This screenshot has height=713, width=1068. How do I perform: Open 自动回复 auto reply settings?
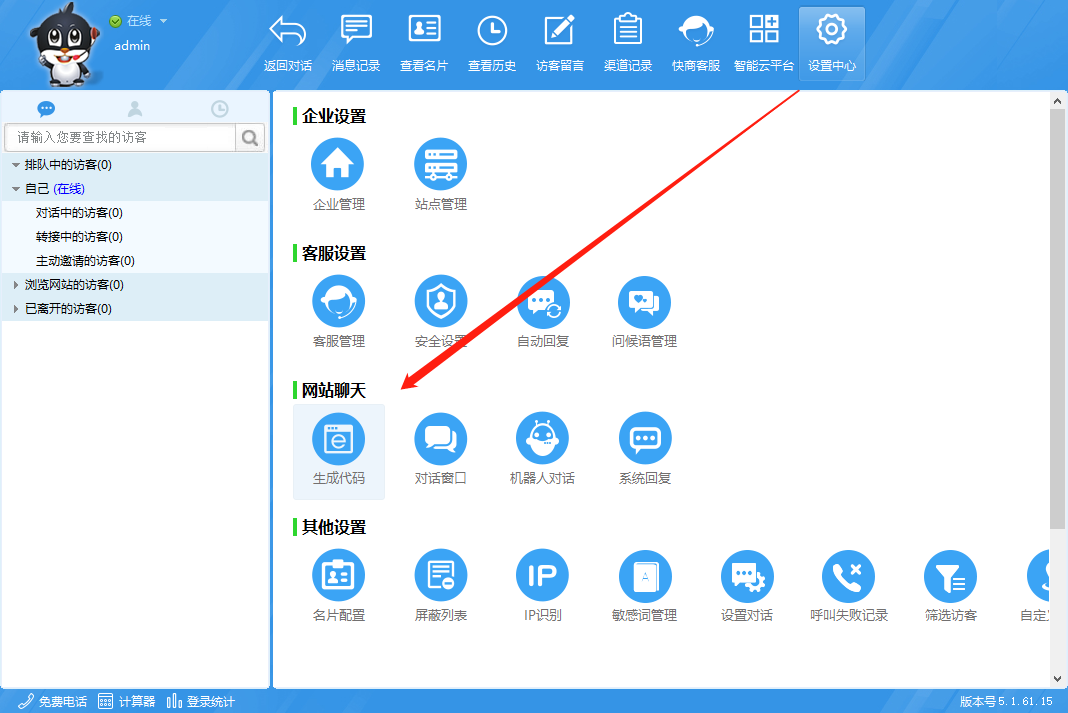pyautogui.click(x=542, y=301)
